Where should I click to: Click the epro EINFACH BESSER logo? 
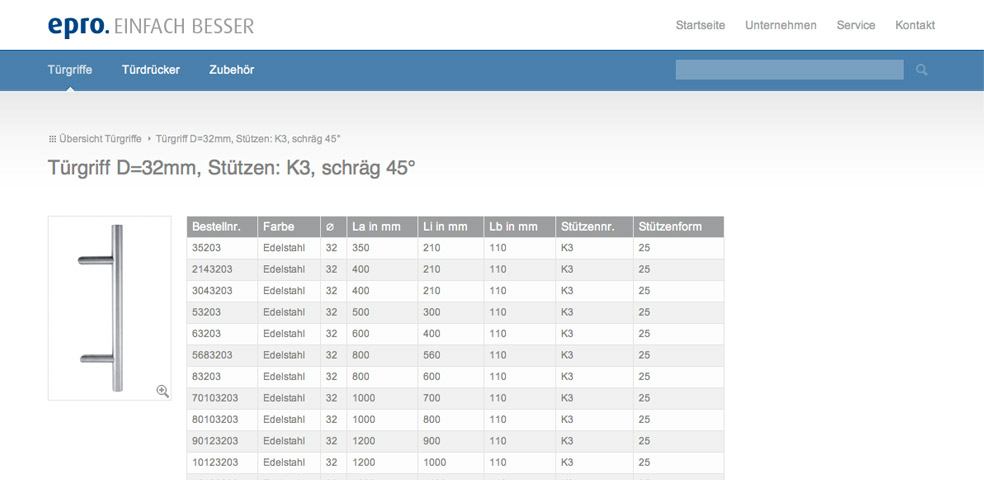click(151, 26)
